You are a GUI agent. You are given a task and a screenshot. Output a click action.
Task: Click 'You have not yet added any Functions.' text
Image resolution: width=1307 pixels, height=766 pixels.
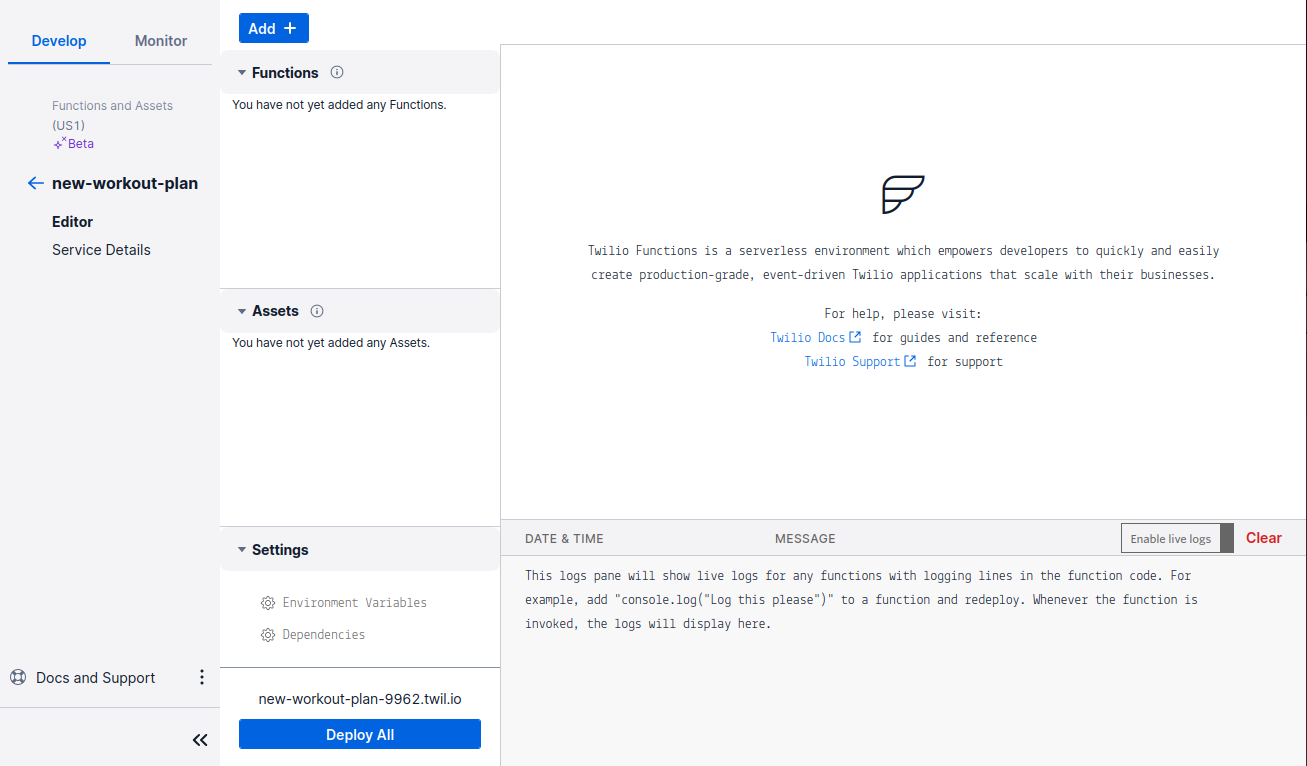(339, 104)
